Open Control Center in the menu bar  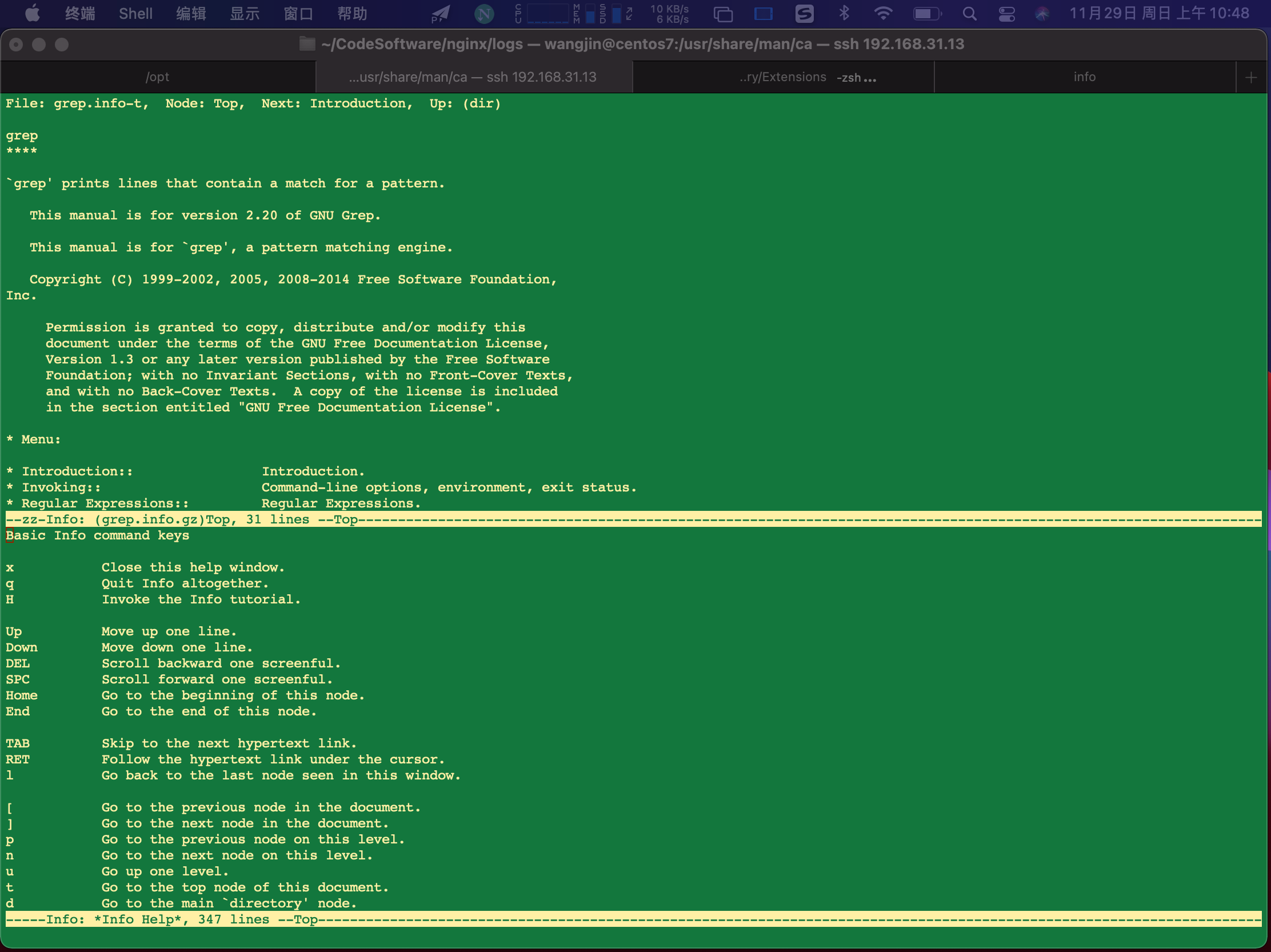click(x=1007, y=13)
